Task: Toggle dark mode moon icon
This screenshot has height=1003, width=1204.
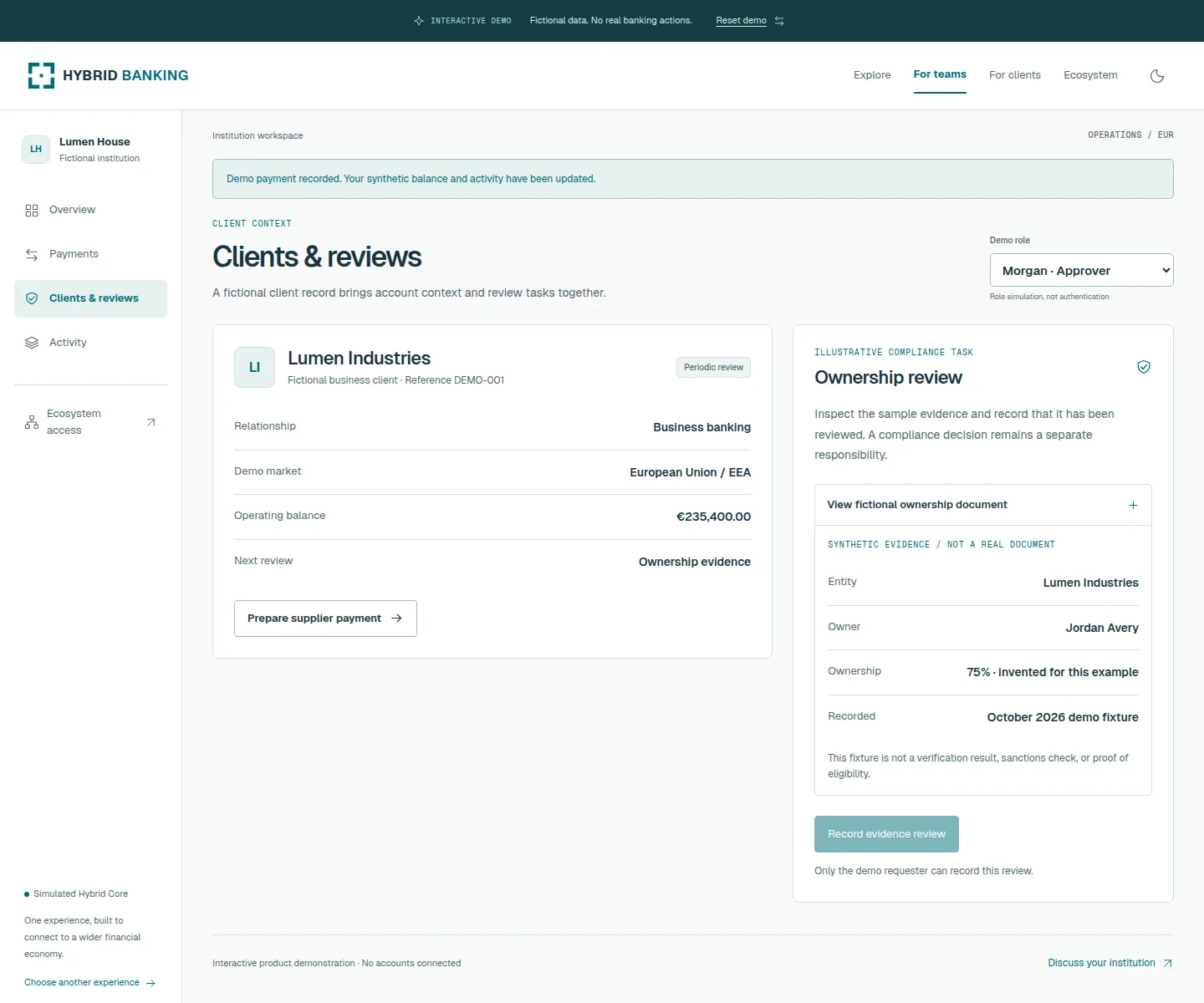Action: pyautogui.click(x=1157, y=76)
